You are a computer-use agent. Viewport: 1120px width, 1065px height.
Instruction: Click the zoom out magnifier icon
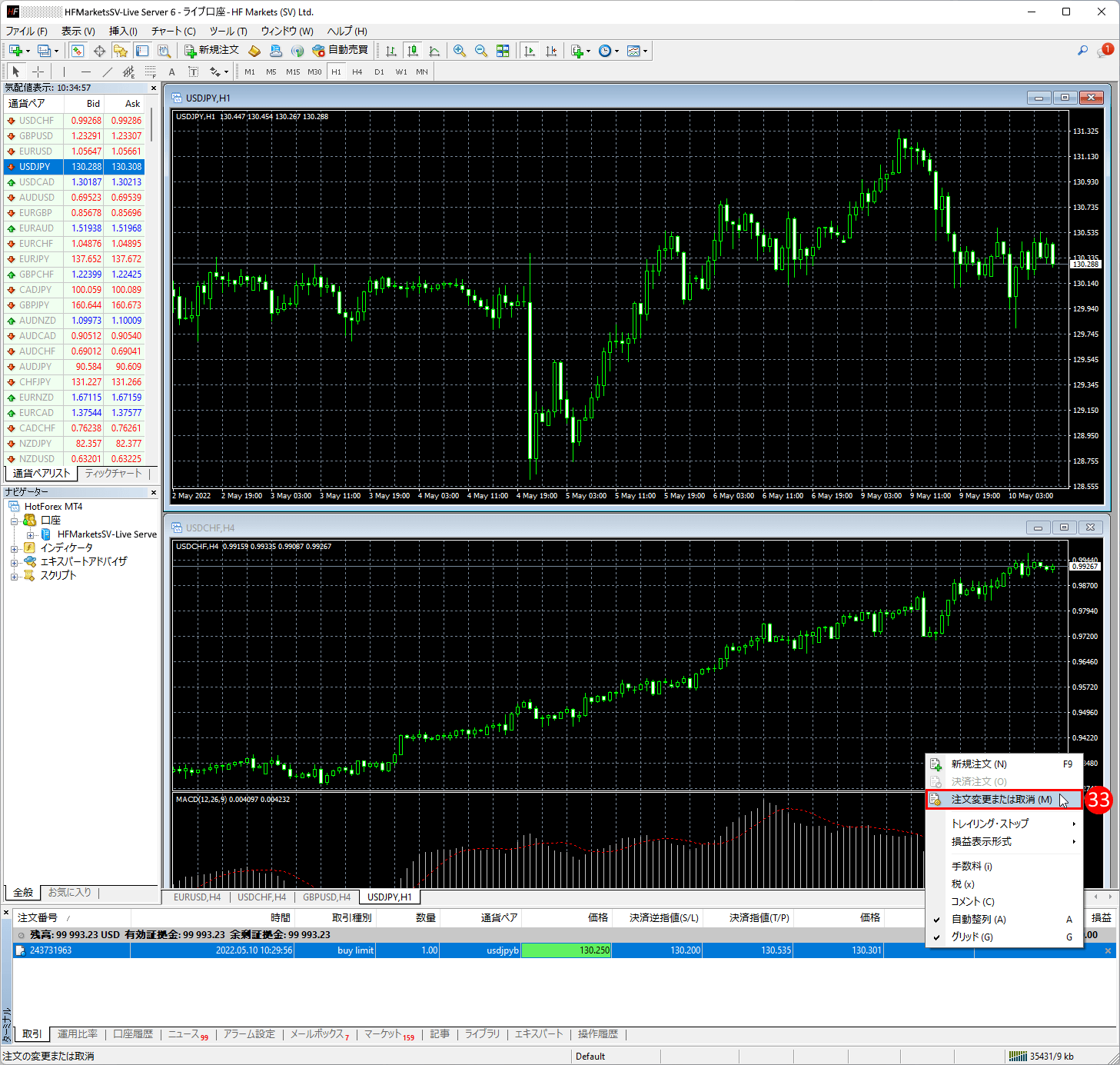click(481, 51)
